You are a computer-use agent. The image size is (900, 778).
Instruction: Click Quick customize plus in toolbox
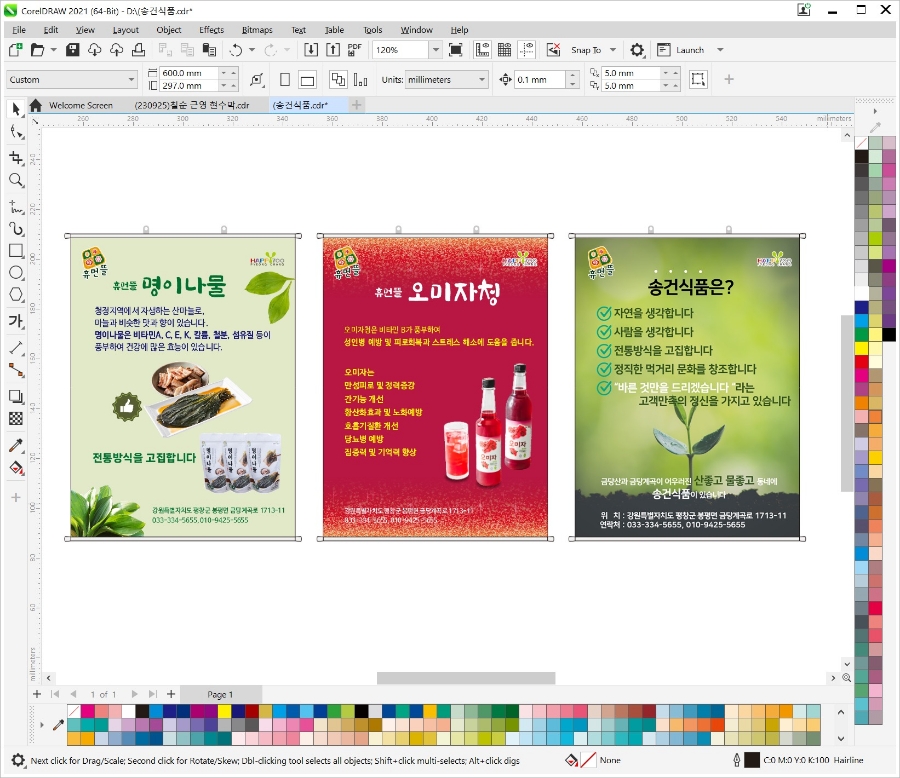click(16, 497)
